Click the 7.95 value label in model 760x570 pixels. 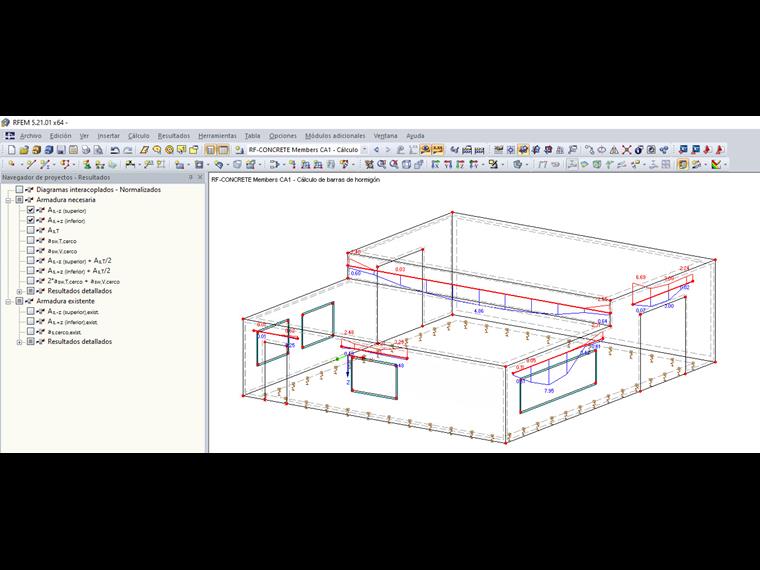coord(549,391)
